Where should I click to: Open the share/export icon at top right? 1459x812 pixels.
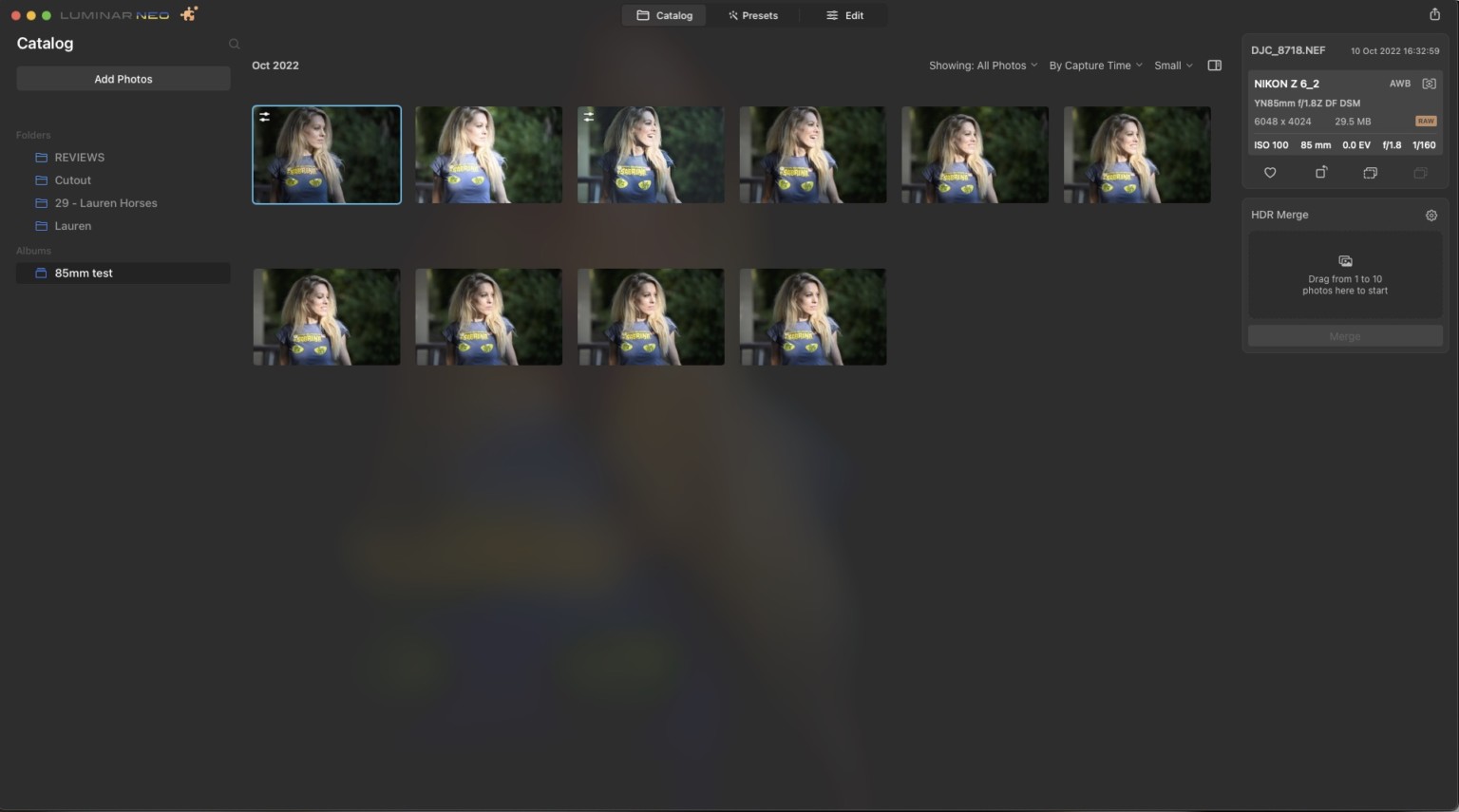(x=1434, y=14)
